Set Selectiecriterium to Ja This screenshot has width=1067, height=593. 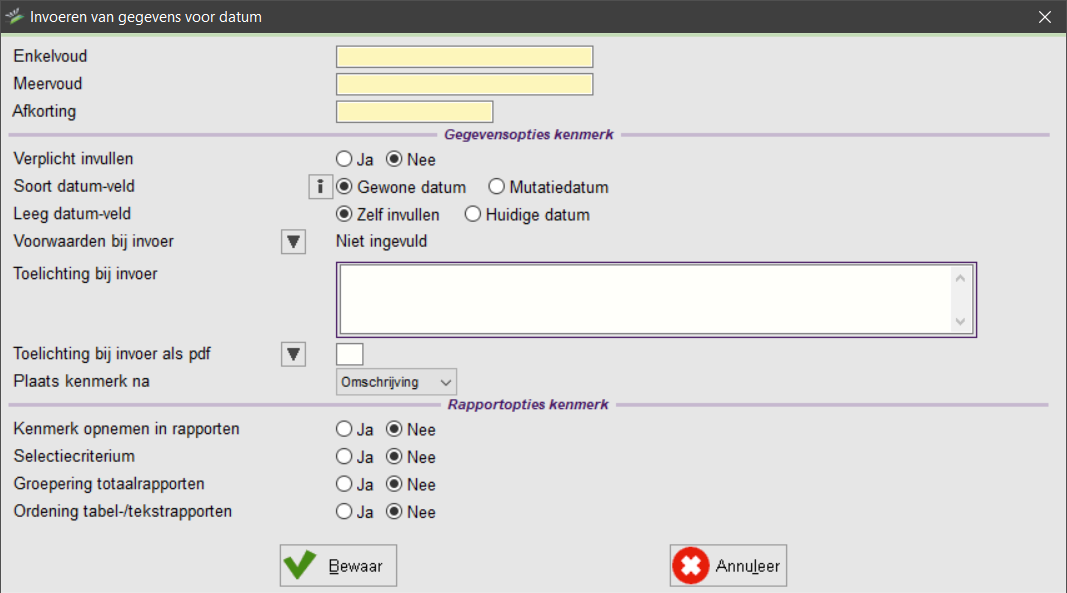pos(344,457)
